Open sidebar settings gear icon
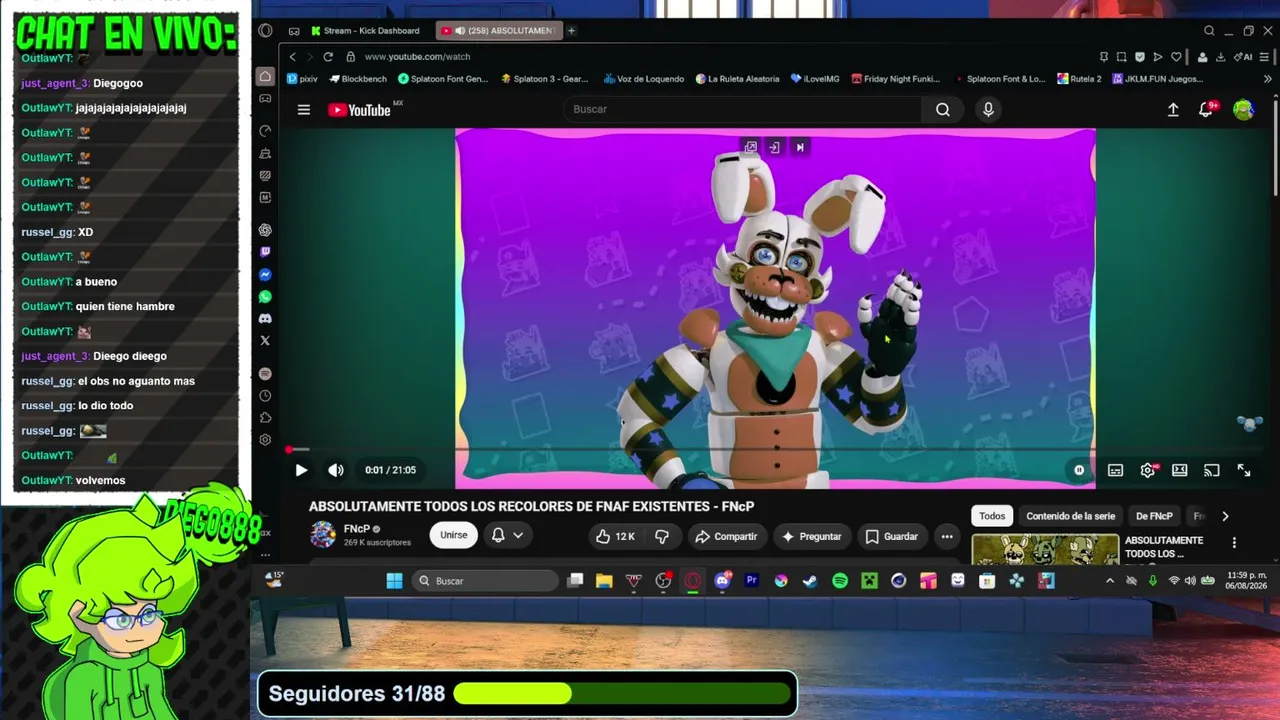Image resolution: width=1280 pixels, height=720 pixels. pyautogui.click(x=265, y=439)
